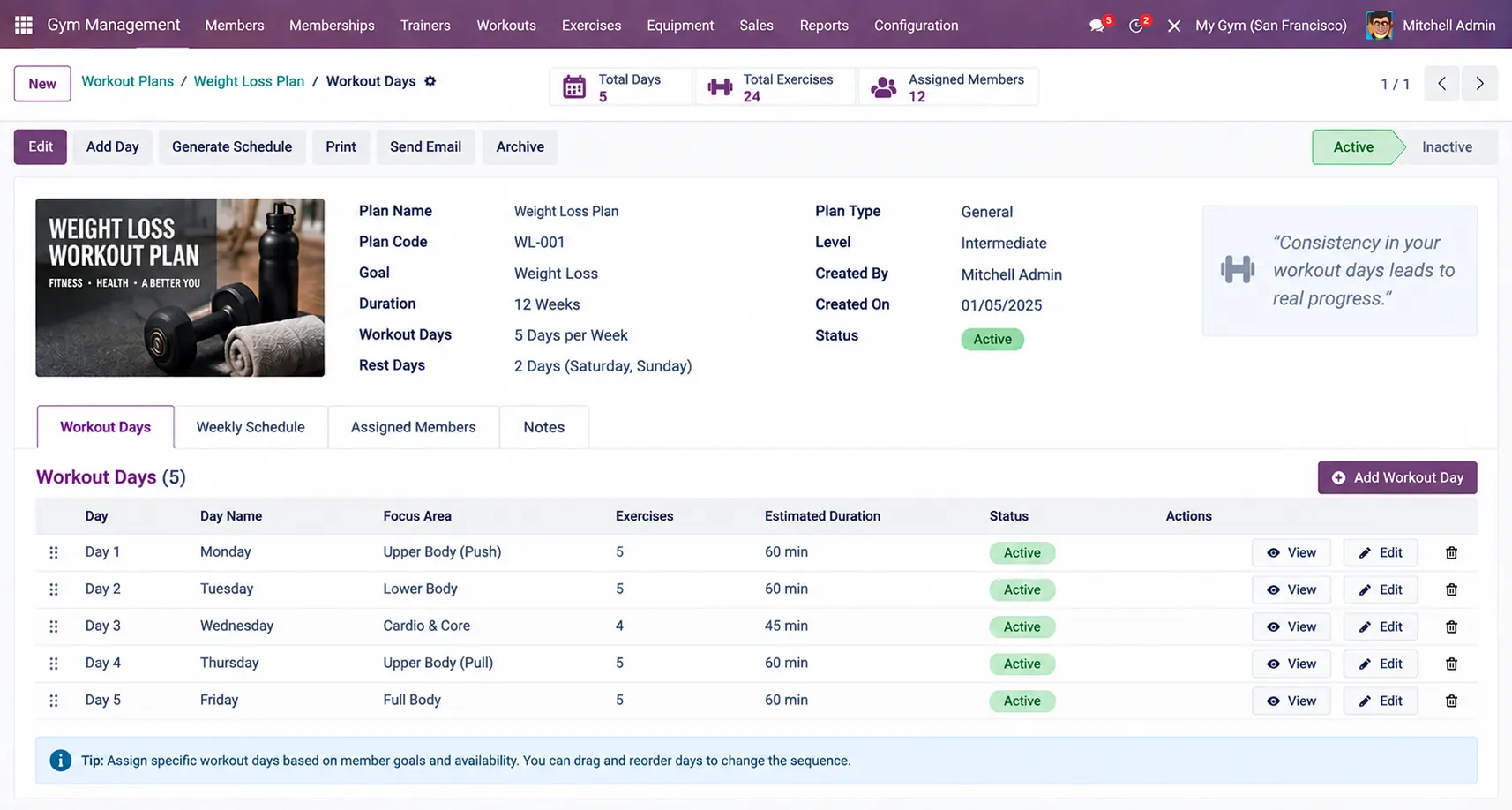Screen dimensions: 1512x810
Task: Create a New record
Action: [42, 84]
